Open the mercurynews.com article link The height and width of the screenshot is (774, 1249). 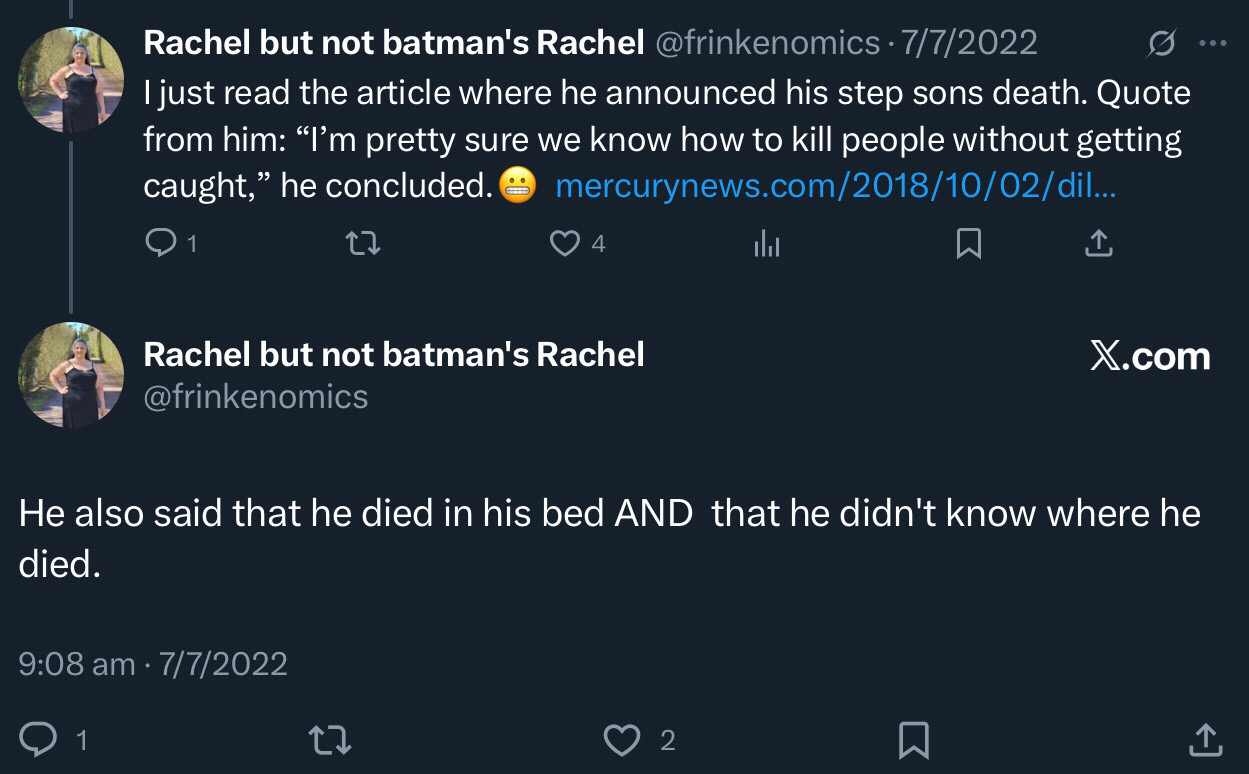pos(835,186)
